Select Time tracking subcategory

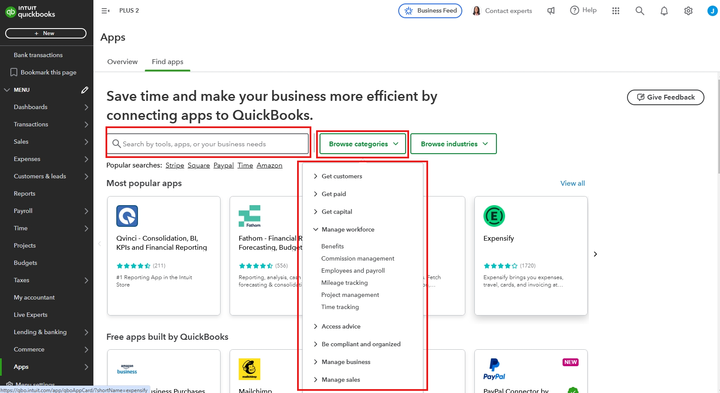coord(340,307)
